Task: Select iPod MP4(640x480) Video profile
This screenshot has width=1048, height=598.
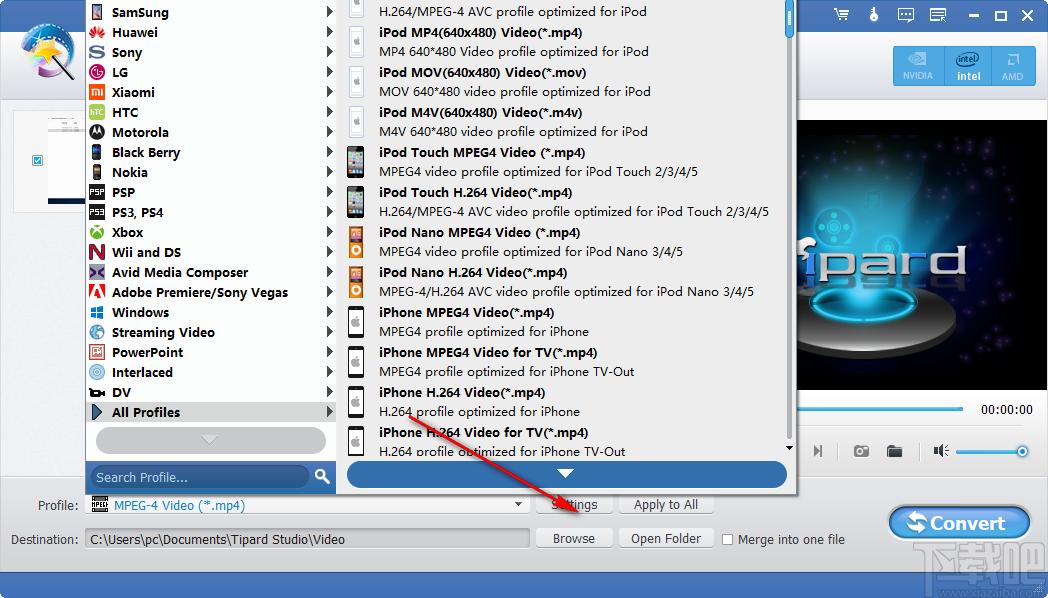Action: (x=565, y=41)
